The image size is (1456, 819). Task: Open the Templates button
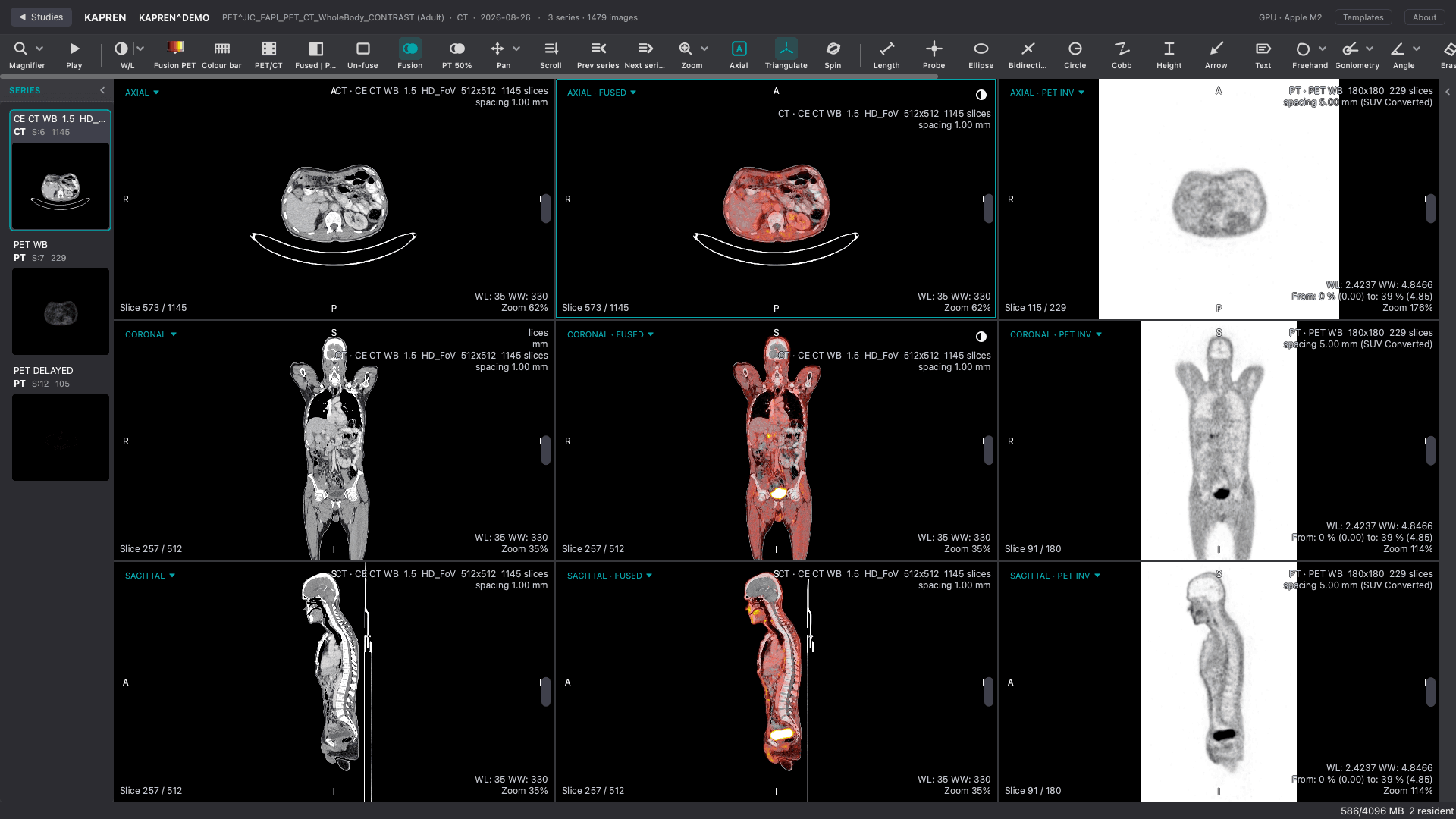pyautogui.click(x=1363, y=17)
